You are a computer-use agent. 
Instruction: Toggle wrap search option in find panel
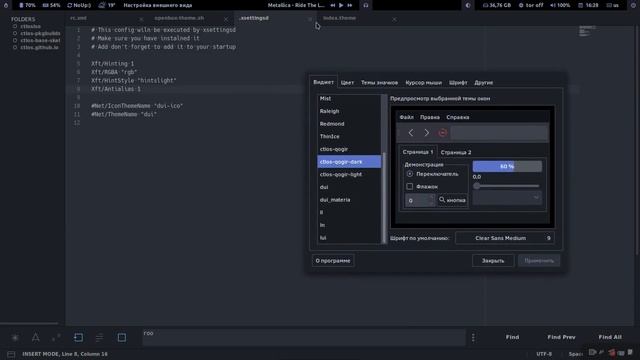[x=78, y=338]
